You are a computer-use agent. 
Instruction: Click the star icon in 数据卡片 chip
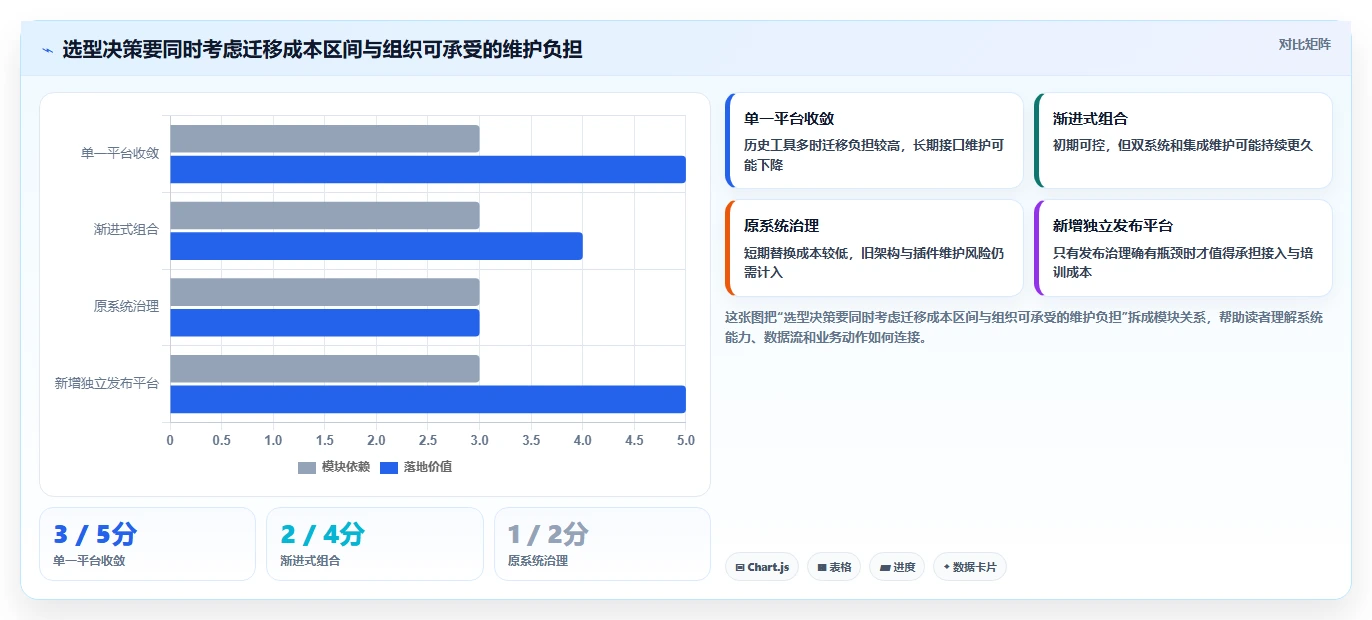pyautogui.click(x=946, y=567)
